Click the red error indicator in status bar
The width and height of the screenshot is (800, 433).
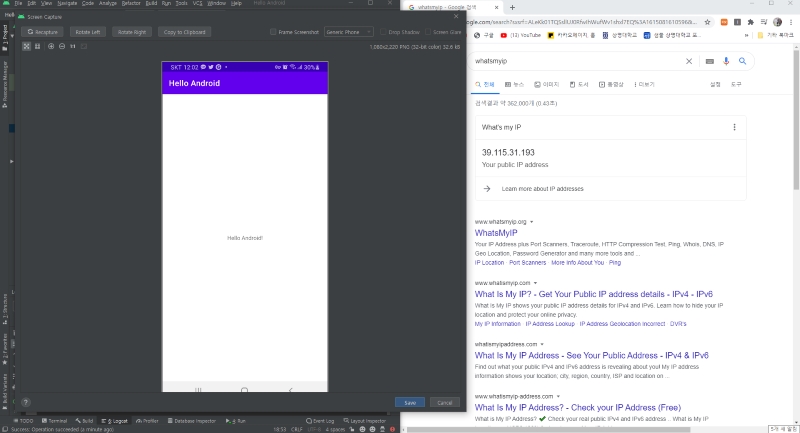pyautogui.click(x=392, y=429)
